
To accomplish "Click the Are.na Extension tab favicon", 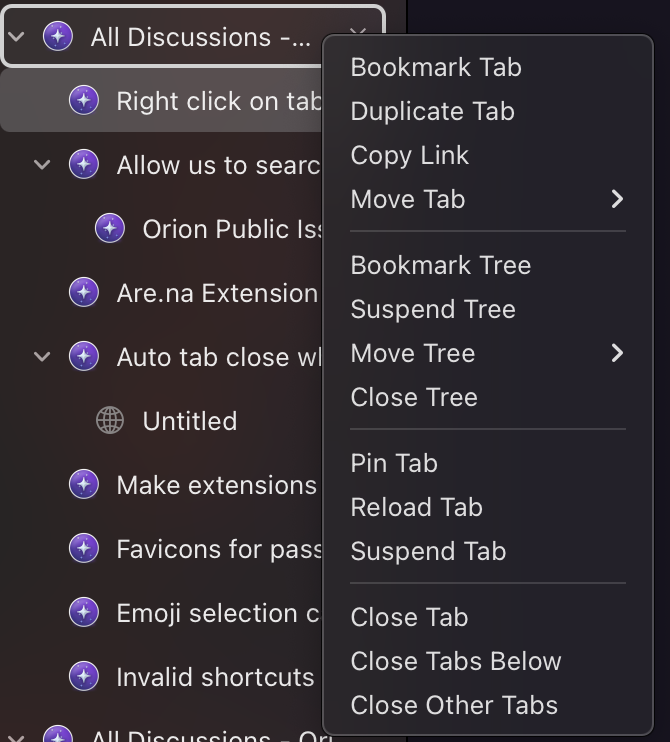I will 84,293.
